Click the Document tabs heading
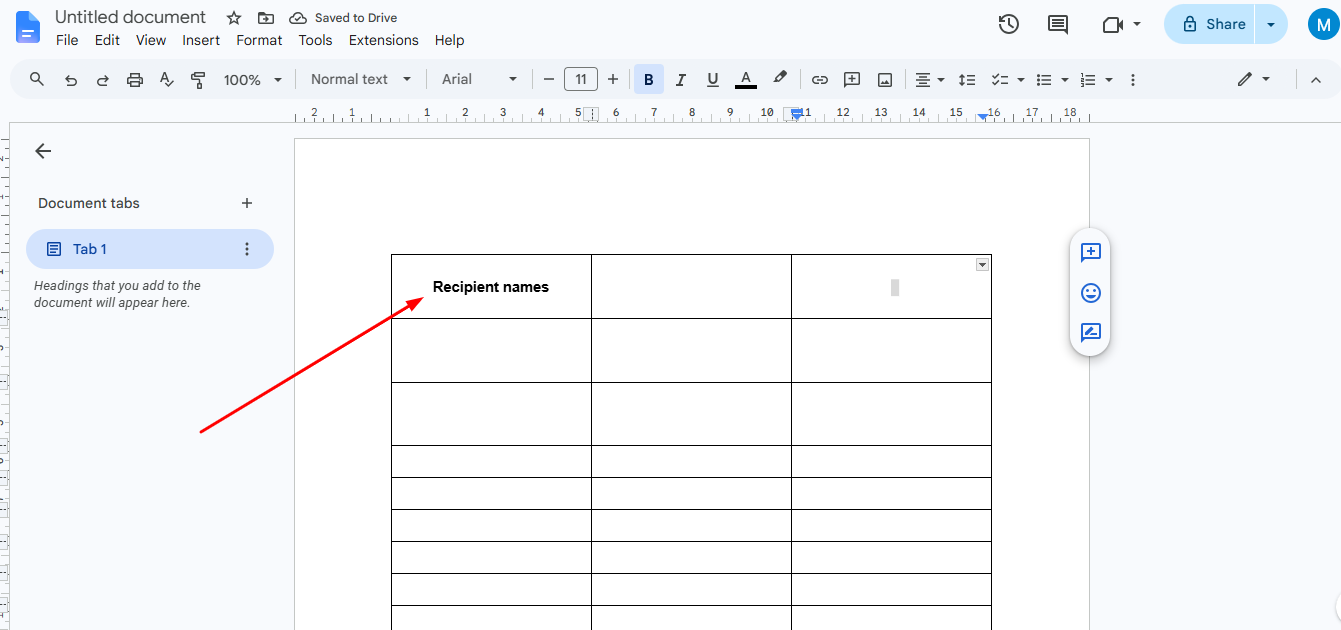The height and width of the screenshot is (630, 1341). 89,203
